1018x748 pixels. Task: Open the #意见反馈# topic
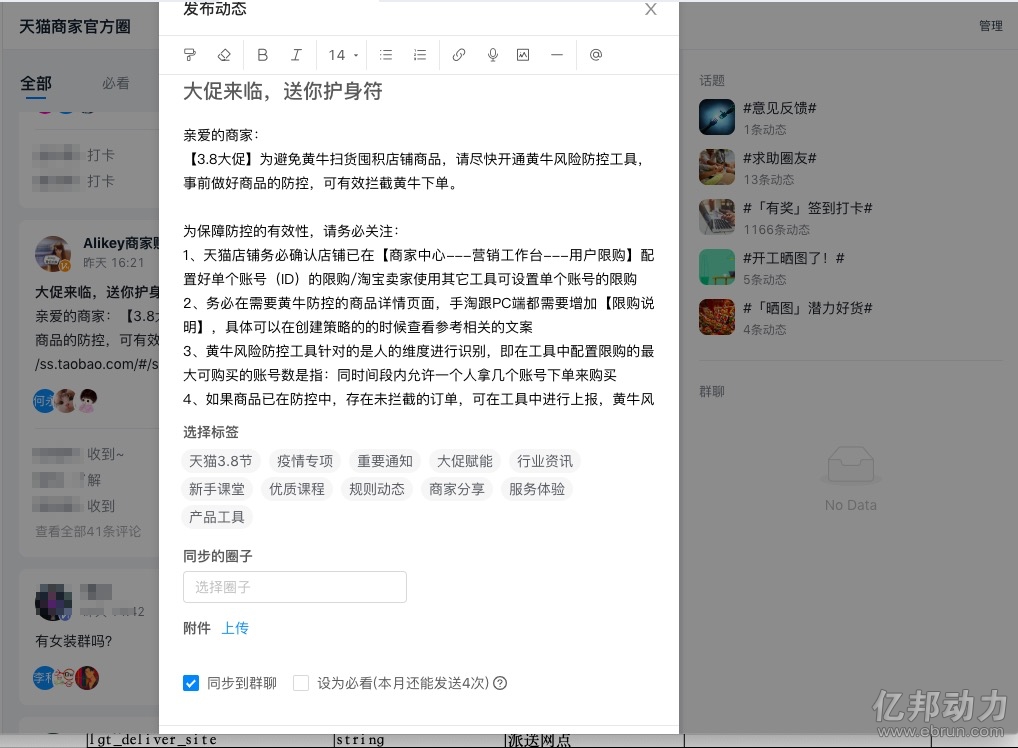click(780, 108)
